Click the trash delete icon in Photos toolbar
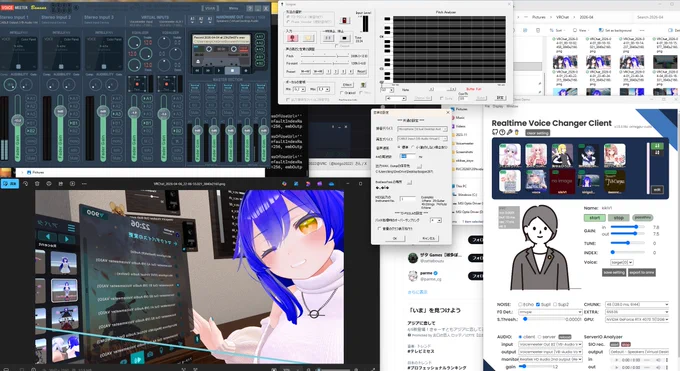The width and height of the screenshot is (680, 371). [37, 184]
